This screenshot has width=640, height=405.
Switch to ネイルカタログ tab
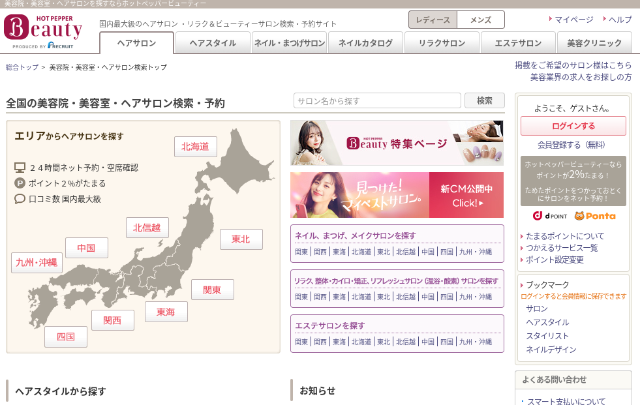coord(365,42)
